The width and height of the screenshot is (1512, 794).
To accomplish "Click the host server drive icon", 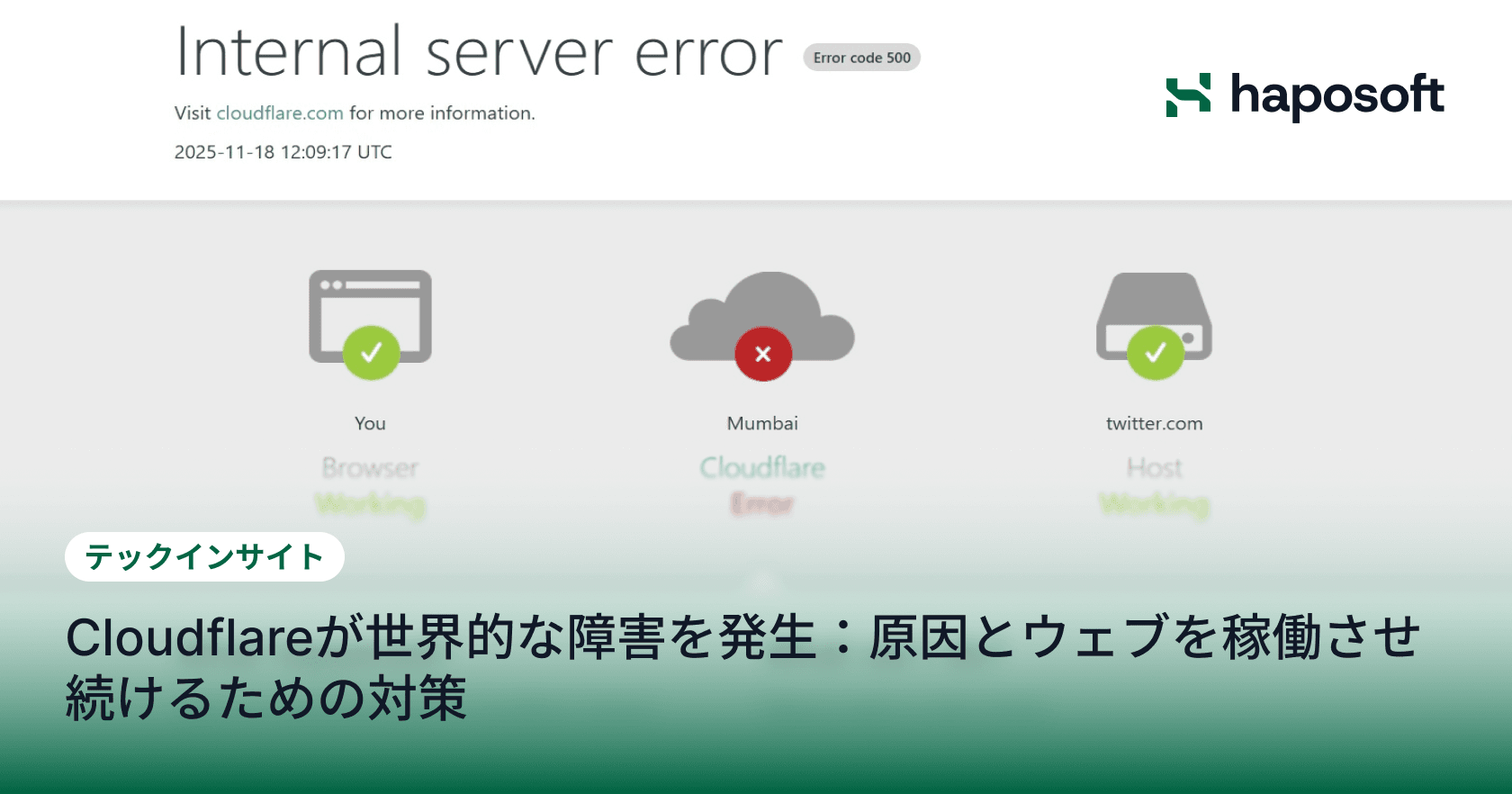I will (1154, 316).
